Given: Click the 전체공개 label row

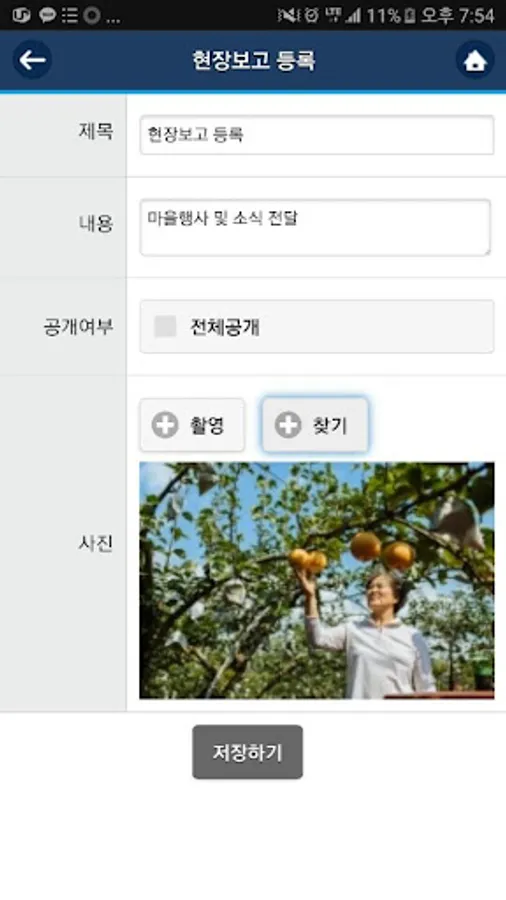Looking at the screenshot, I should [317, 327].
